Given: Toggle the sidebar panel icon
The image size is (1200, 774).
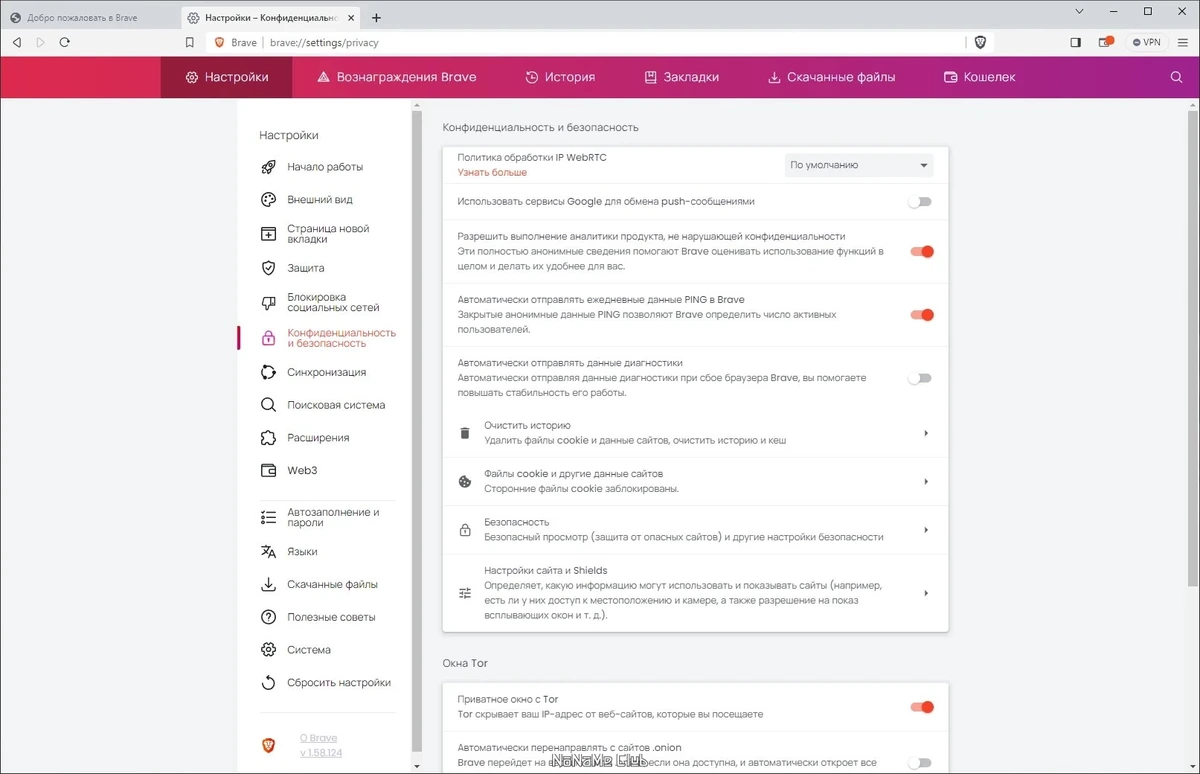Looking at the screenshot, I should point(1076,42).
